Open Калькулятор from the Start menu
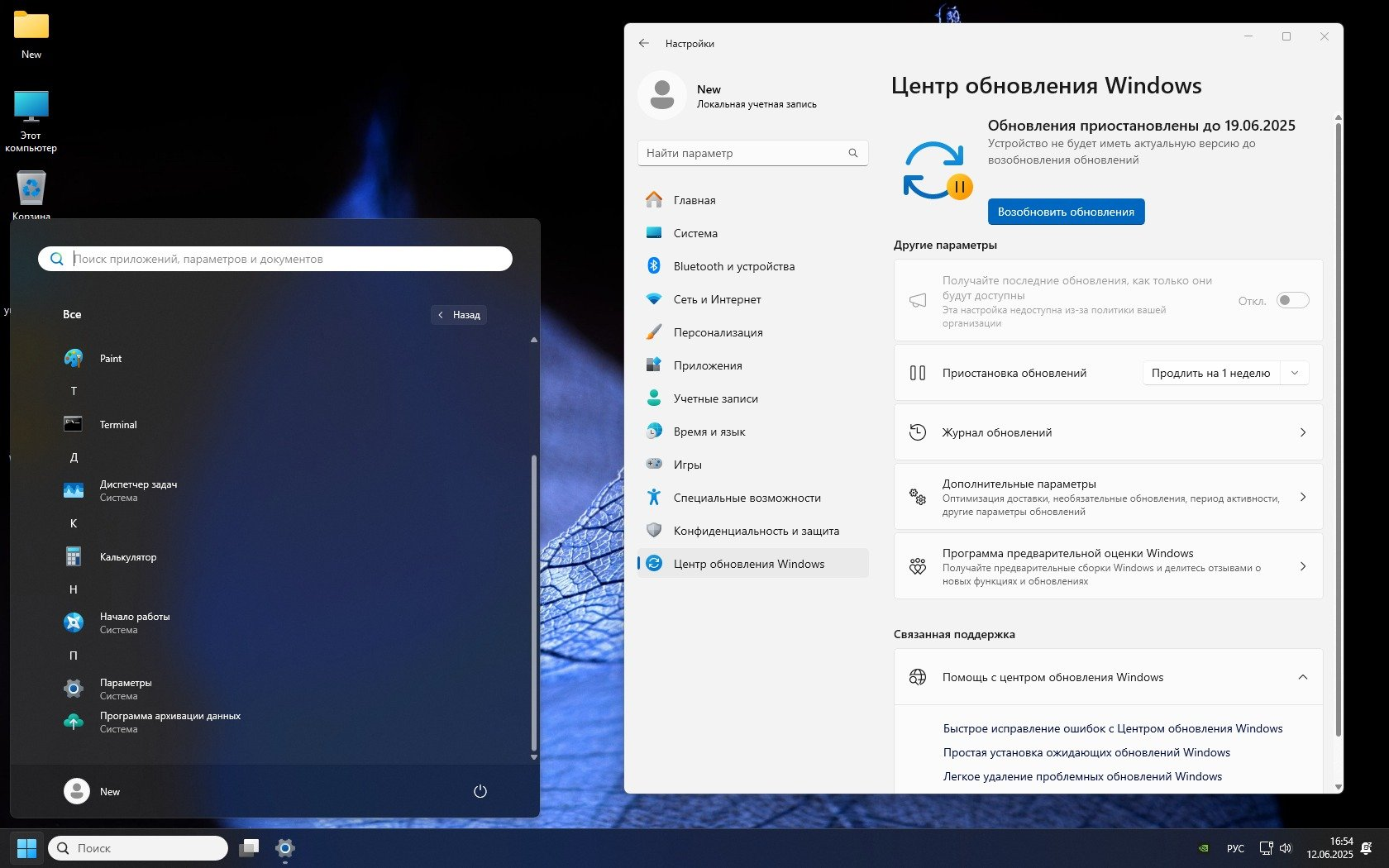The height and width of the screenshot is (868, 1389). (x=128, y=556)
